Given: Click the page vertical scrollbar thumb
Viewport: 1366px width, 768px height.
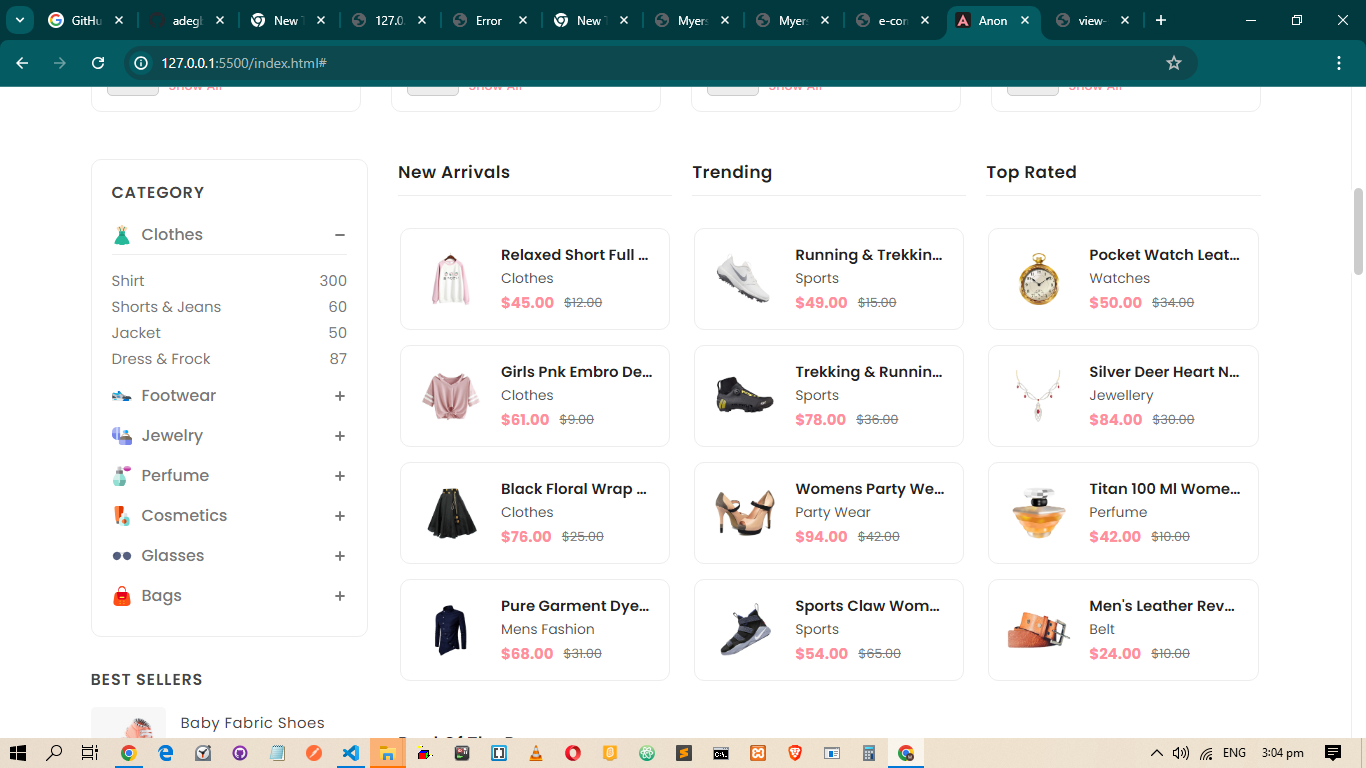Looking at the screenshot, I should (x=1358, y=231).
